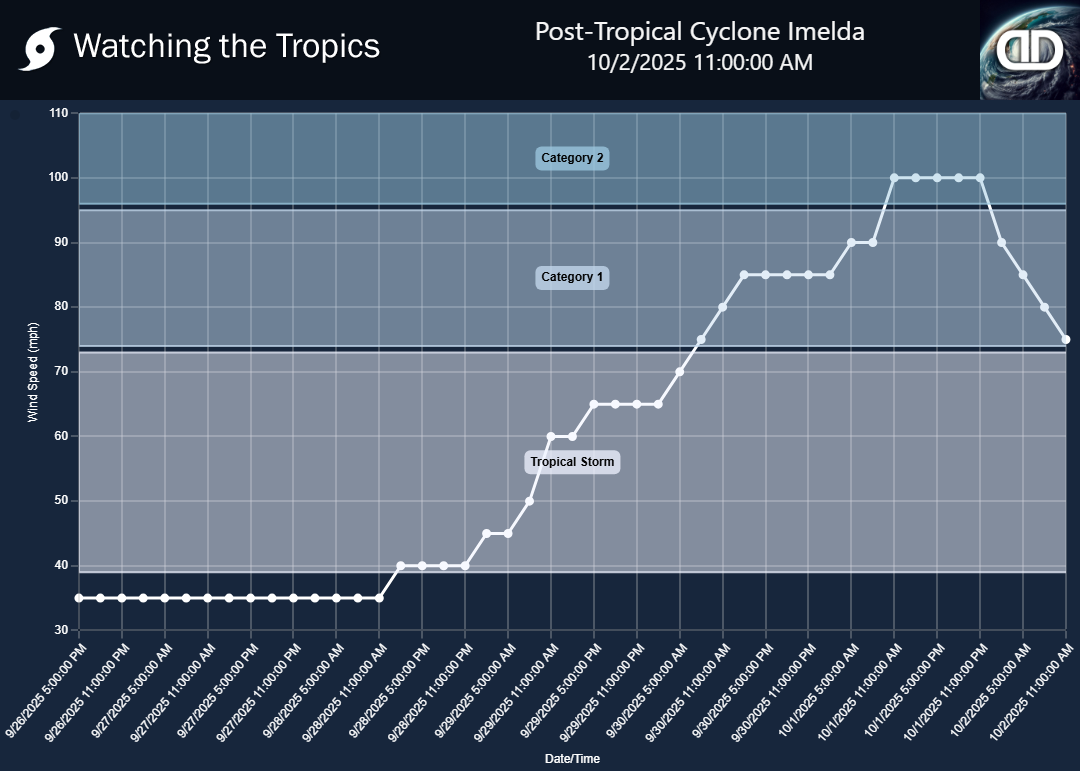Click the 70 mph data point
Viewport: 1080px width, 771px height.
[x=680, y=372]
